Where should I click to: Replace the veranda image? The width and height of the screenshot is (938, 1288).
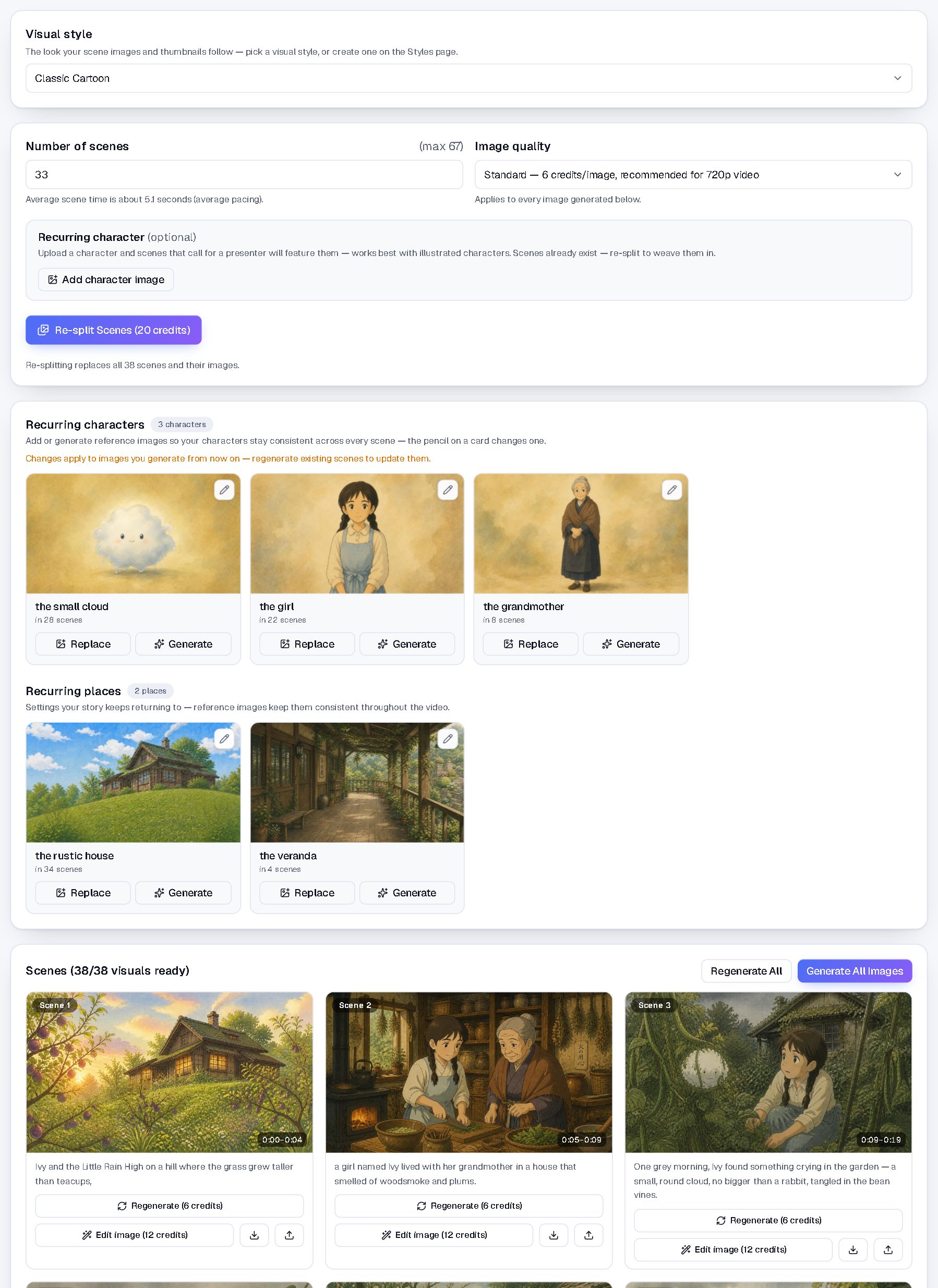pos(307,893)
